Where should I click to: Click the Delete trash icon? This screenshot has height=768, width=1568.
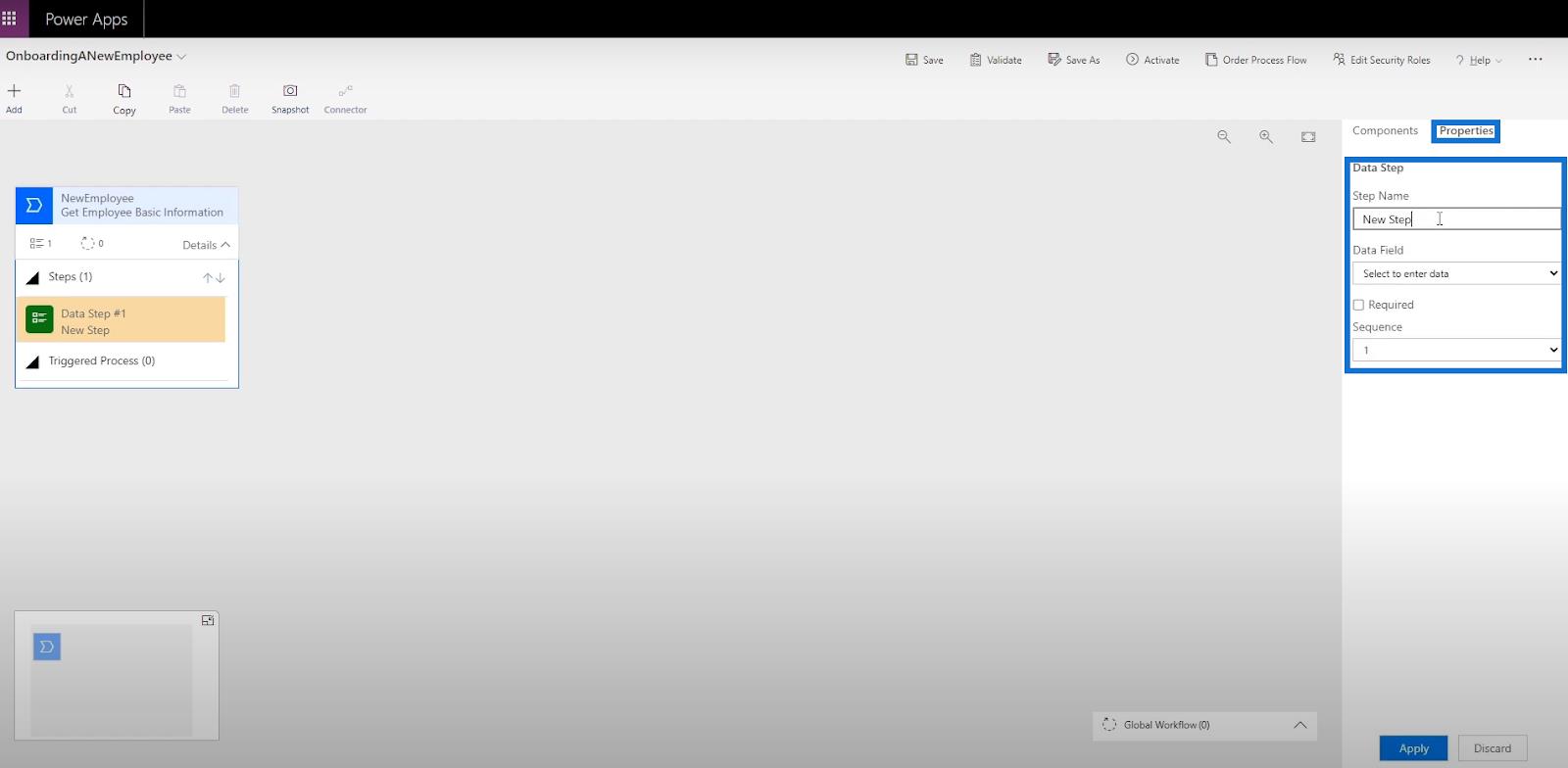click(234, 91)
